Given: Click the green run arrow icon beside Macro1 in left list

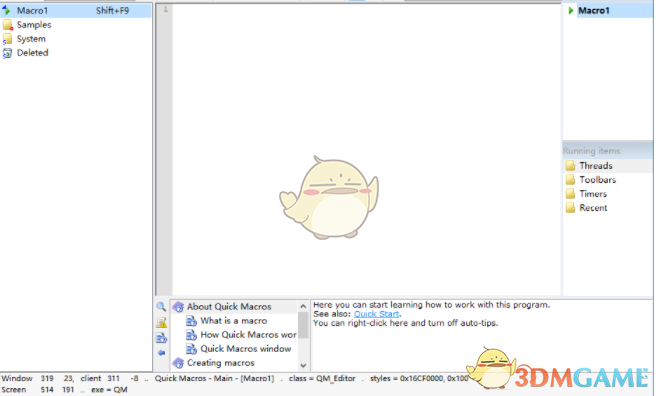Looking at the screenshot, I should [x=6, y=11].
